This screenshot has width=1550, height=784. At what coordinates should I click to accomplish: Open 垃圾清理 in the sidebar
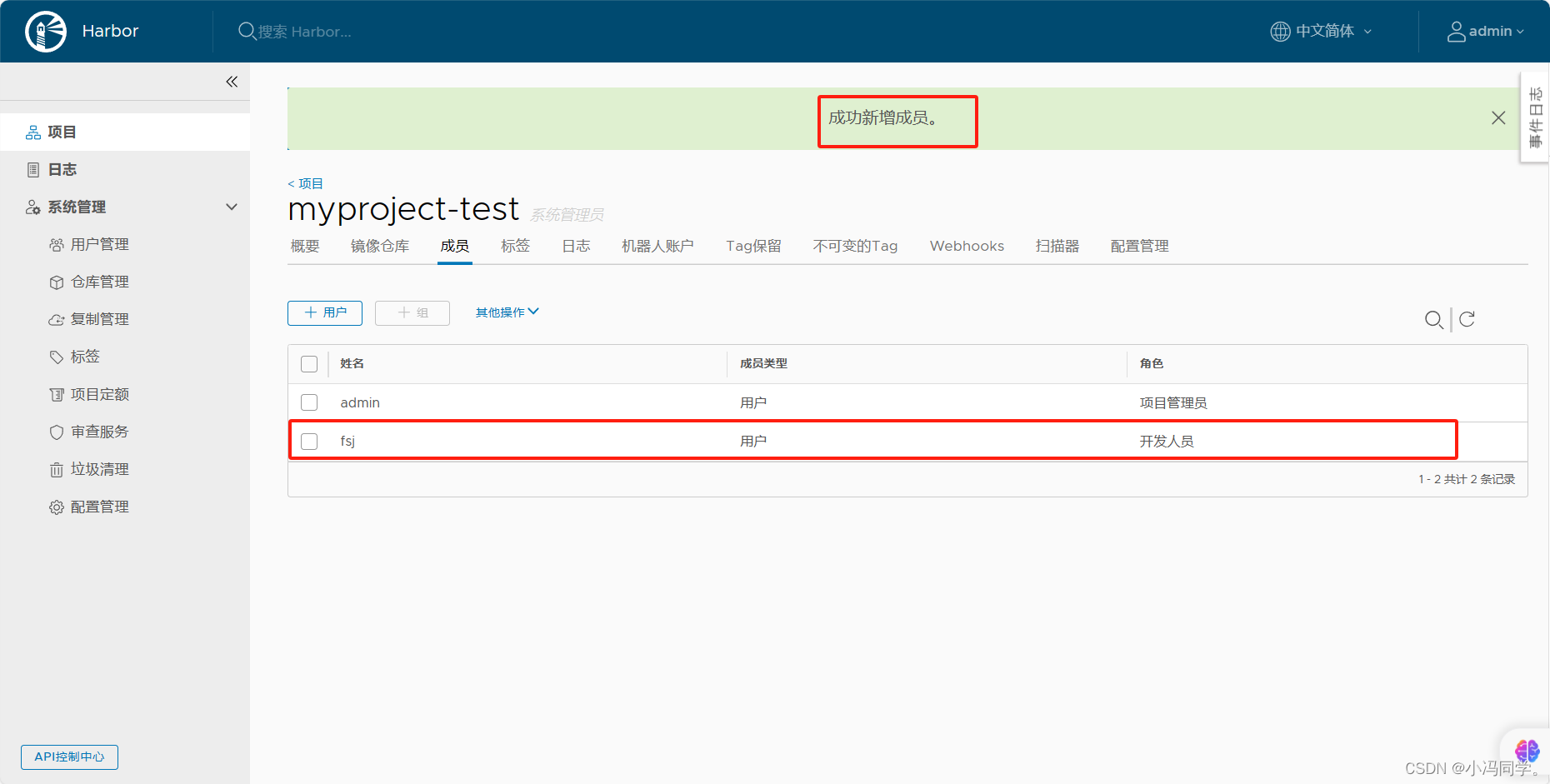point(100,470)
